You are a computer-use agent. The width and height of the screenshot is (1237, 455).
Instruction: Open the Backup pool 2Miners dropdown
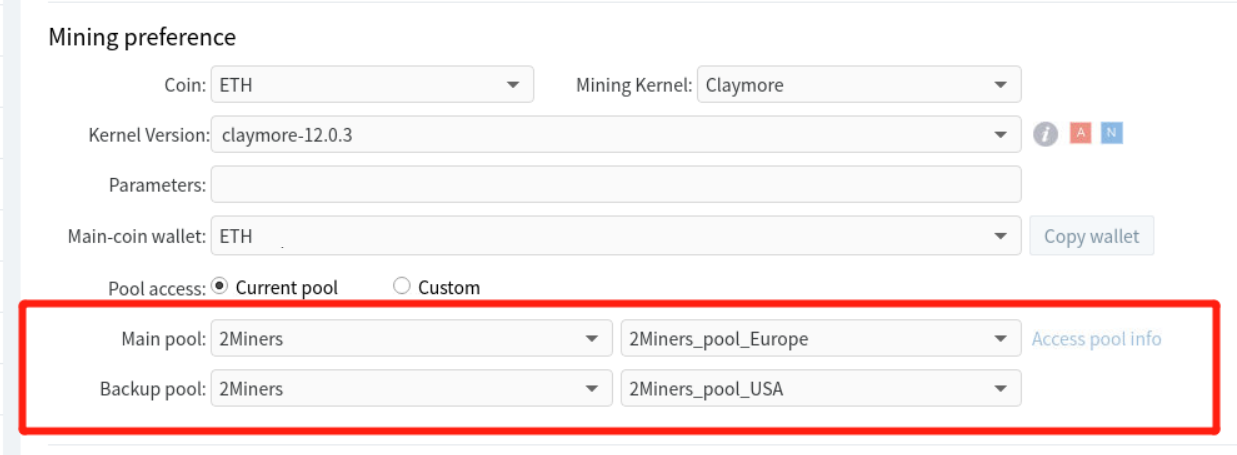(411, 389)
